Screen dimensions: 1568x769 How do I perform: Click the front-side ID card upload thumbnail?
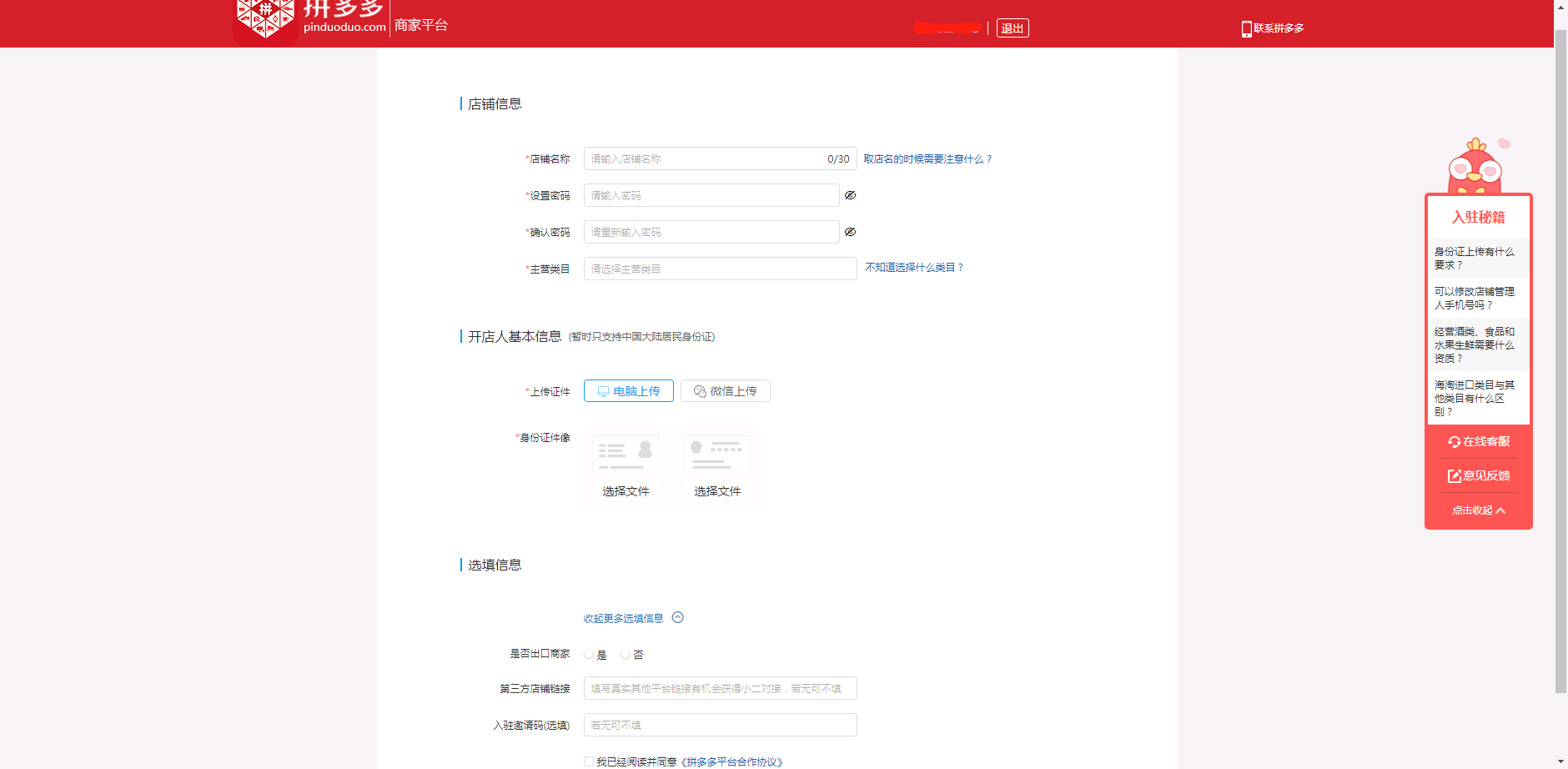[626, 467]
